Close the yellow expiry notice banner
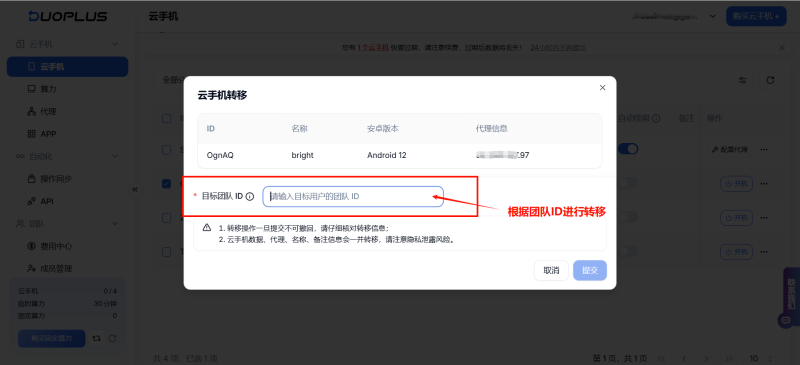Screen dimensions: 800x365 coord(782,47)
